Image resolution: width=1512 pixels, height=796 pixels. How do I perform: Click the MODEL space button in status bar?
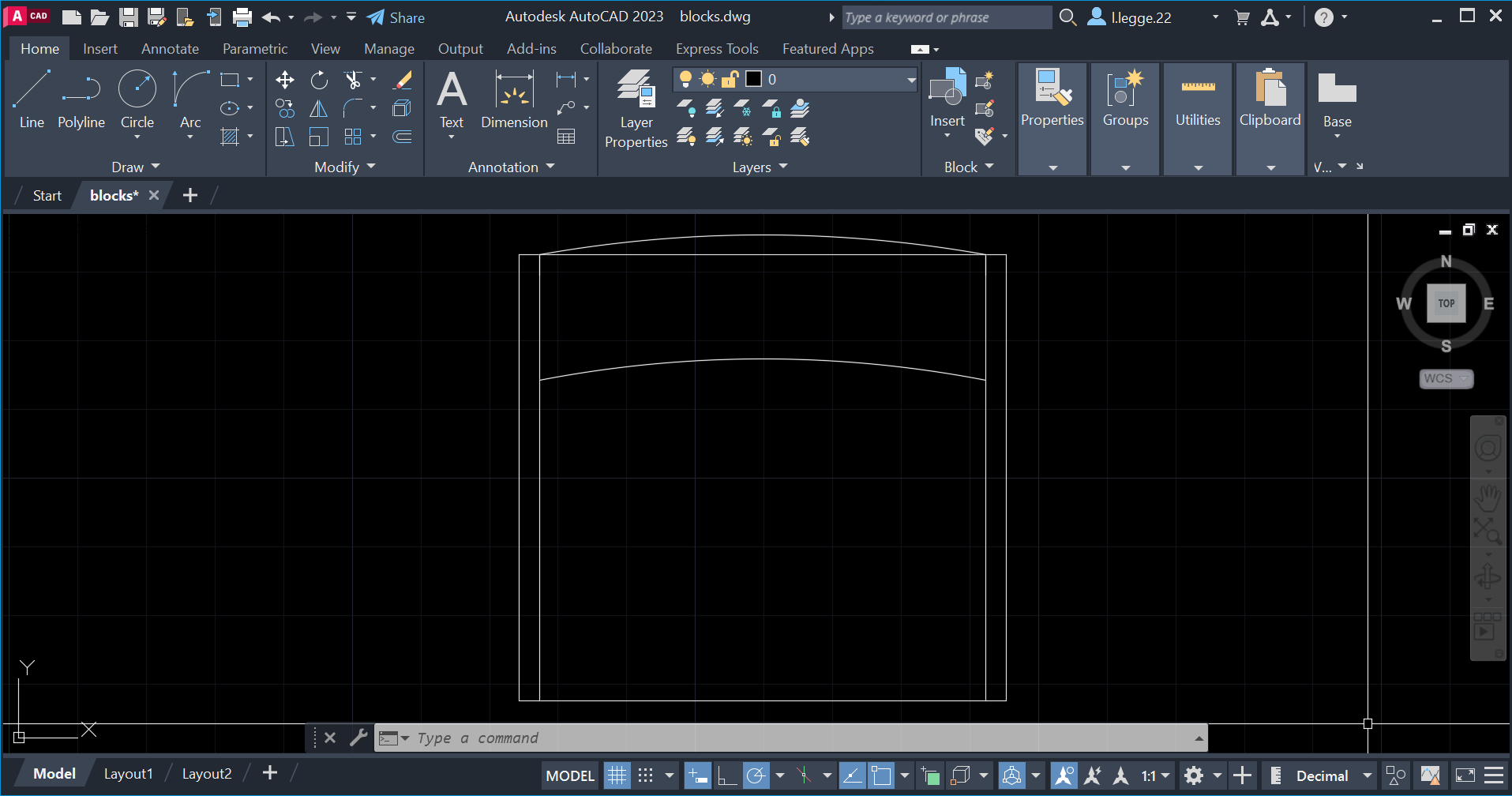pyautogui.click(x=570, y=775)
